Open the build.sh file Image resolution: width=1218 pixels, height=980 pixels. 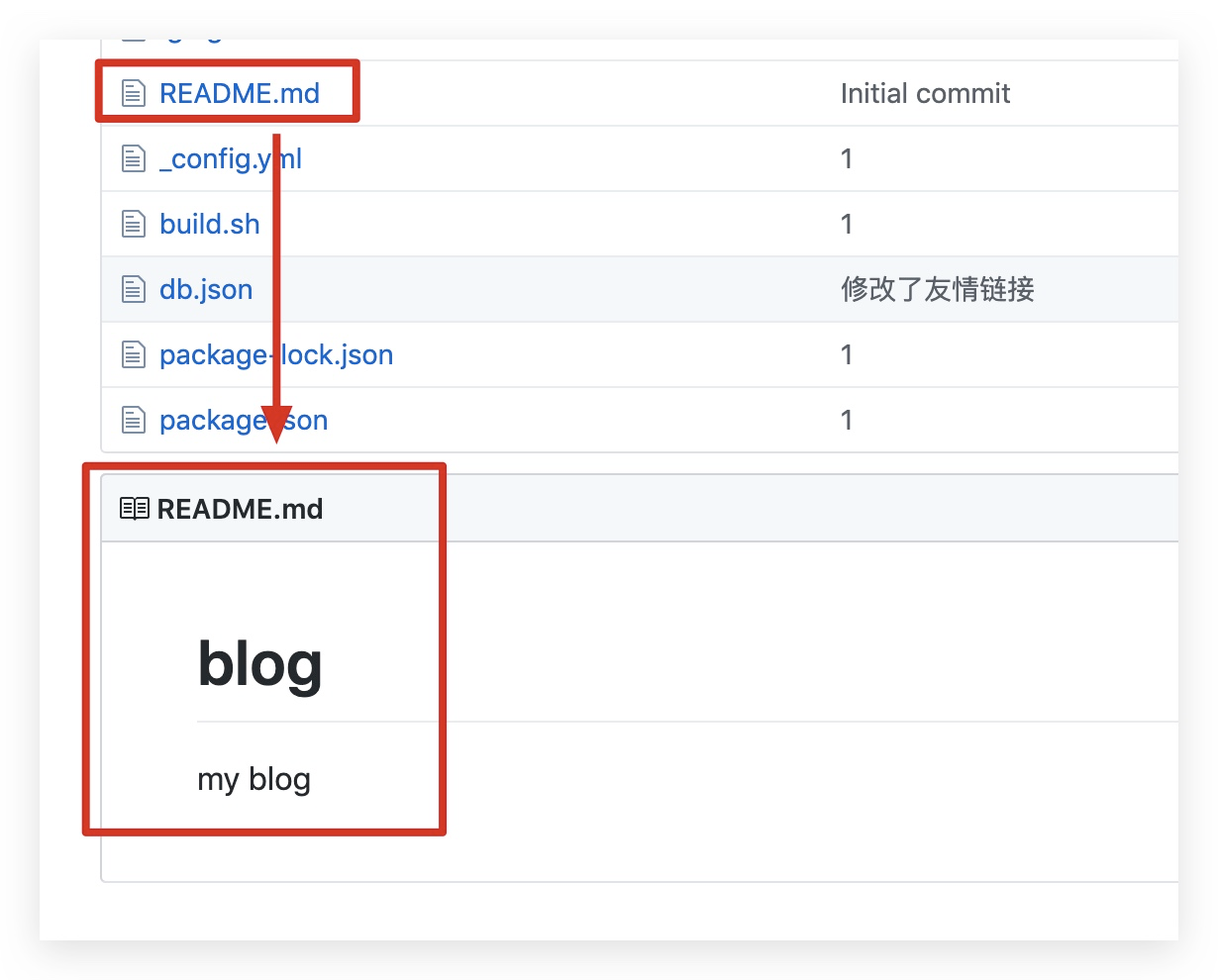pos(209,224)
